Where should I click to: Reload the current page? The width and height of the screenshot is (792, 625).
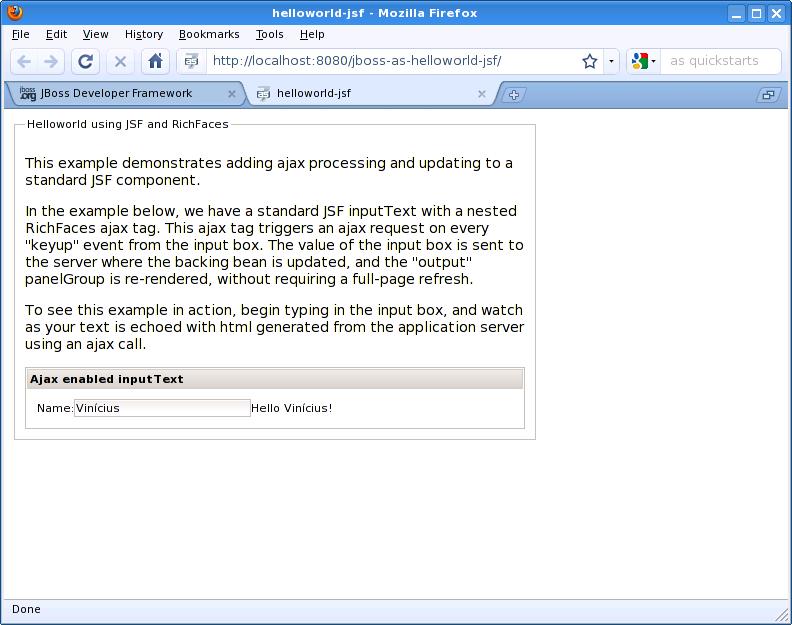[x=85, y=62]
